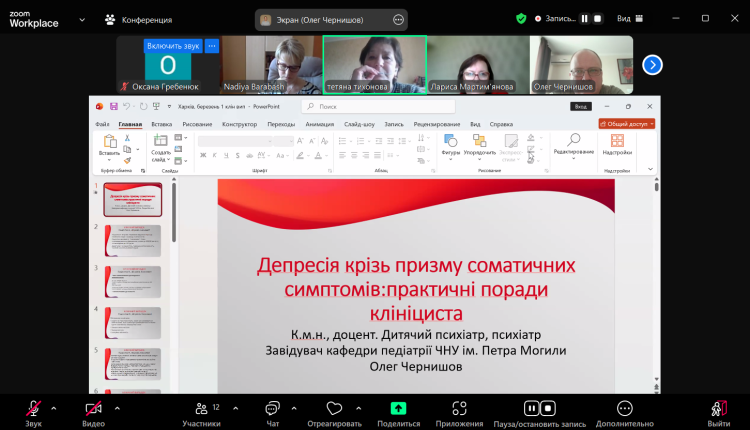Open the Экран (Олег Чернишов) options menu
The height and width of the screenshot is (430, 750).
[x=399, y=19]
